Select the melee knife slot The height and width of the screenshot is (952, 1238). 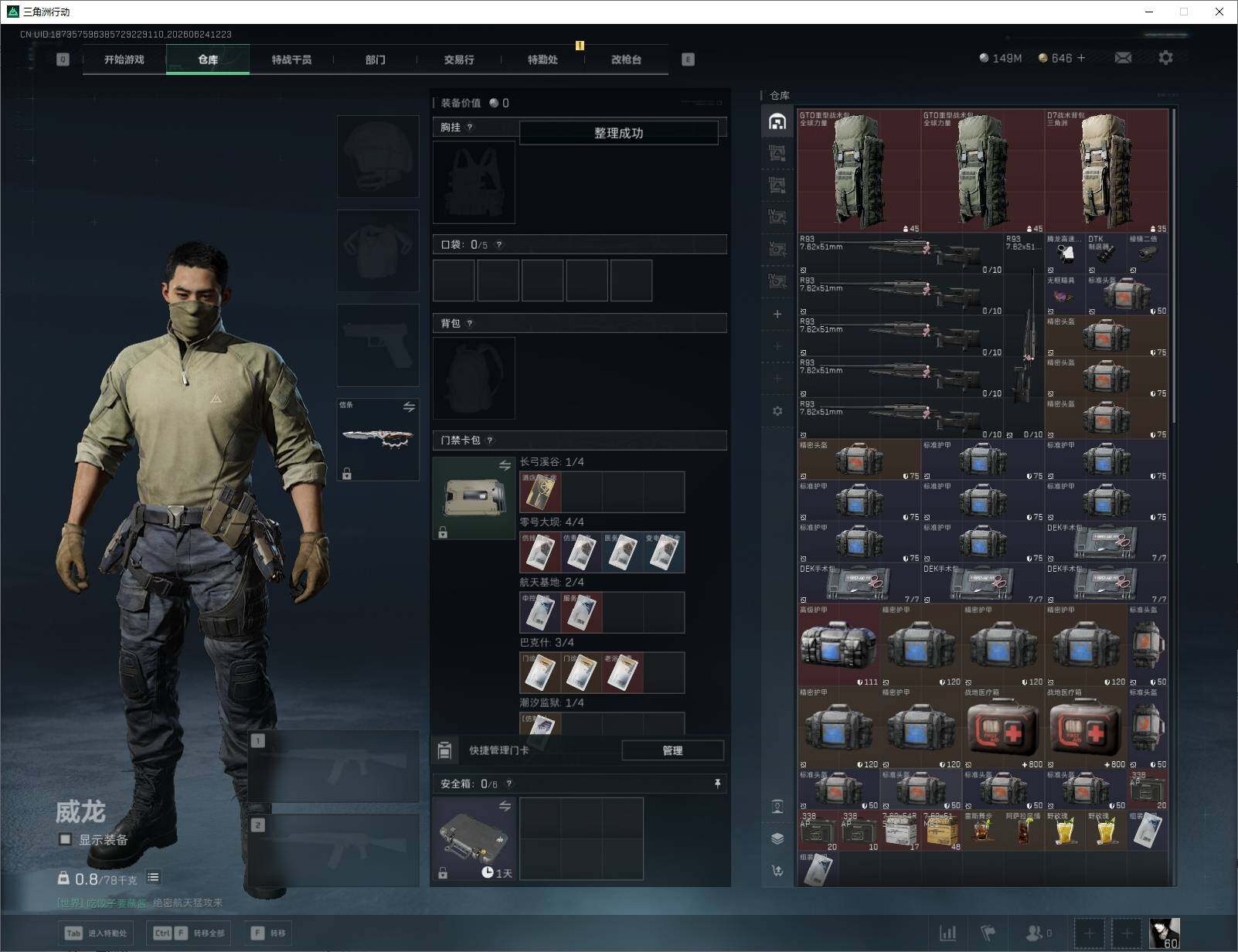[x=378, y=439]
